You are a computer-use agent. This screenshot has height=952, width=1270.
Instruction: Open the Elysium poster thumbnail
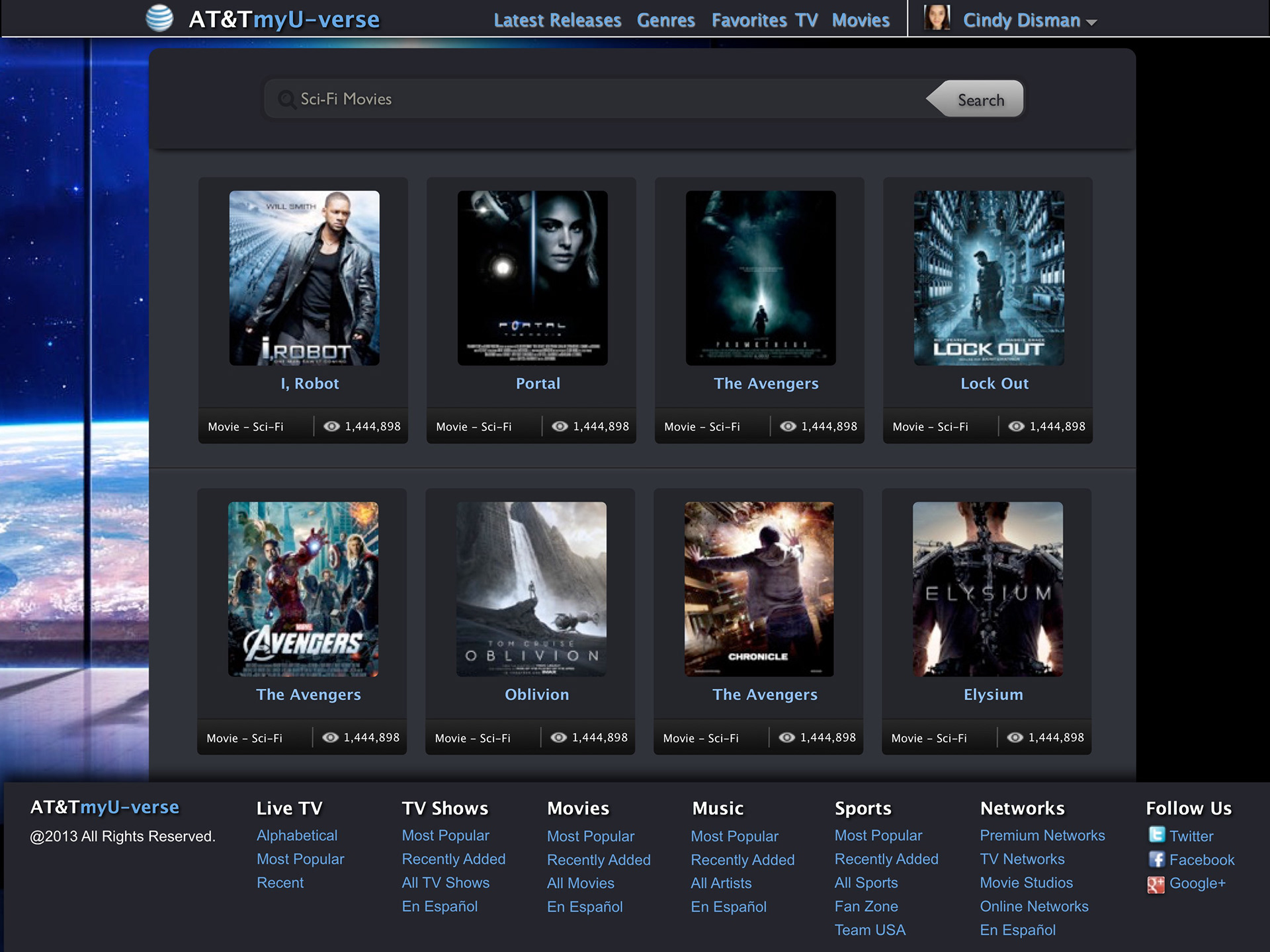988,589
